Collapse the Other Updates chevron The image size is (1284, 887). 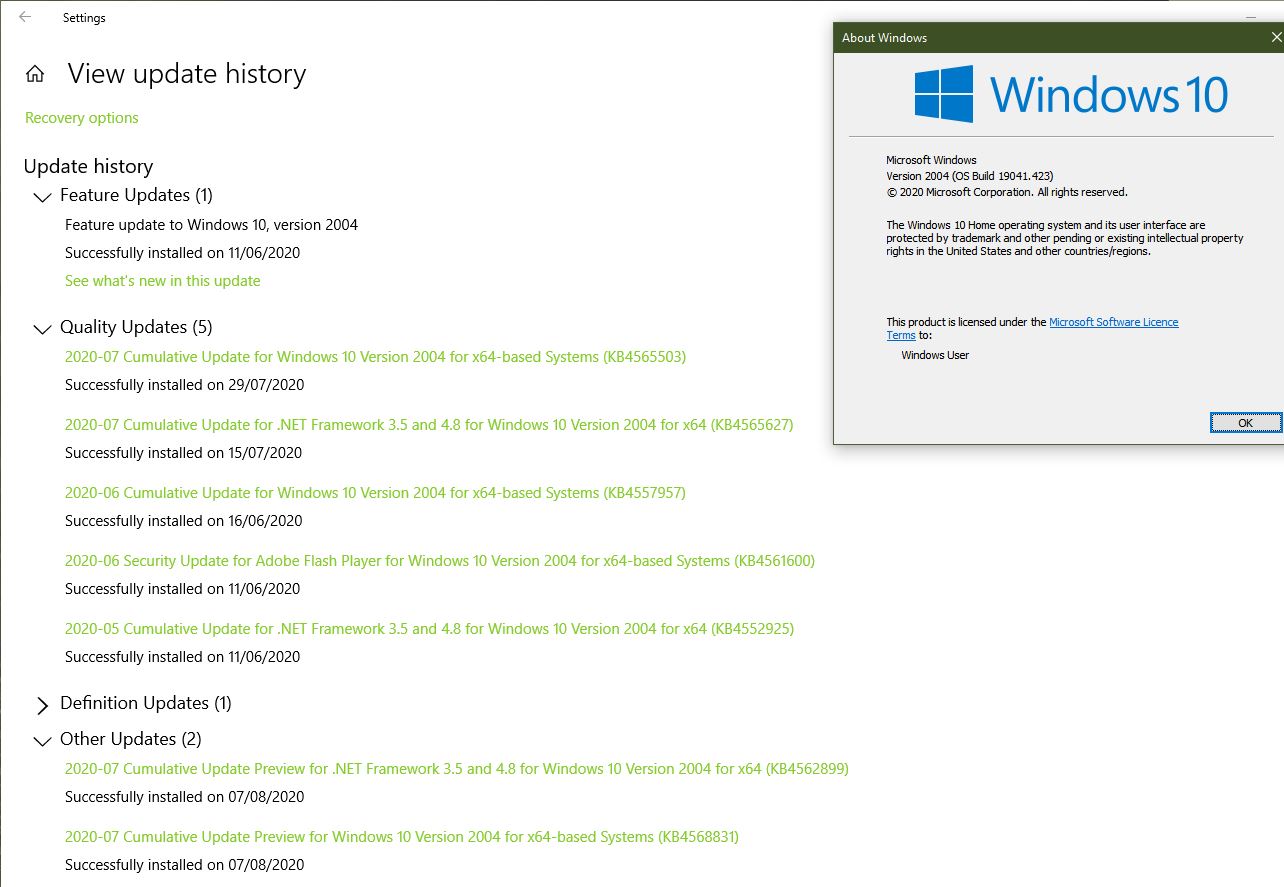(42, 741)
